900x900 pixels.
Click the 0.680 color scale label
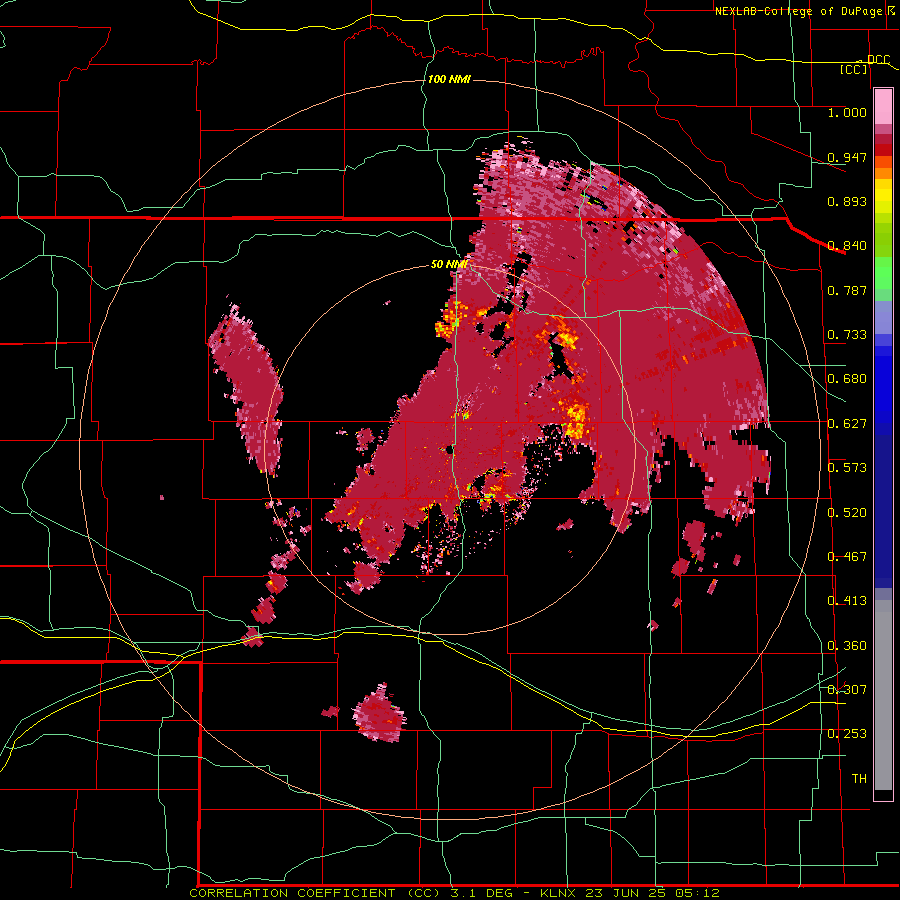click(847, 379)
